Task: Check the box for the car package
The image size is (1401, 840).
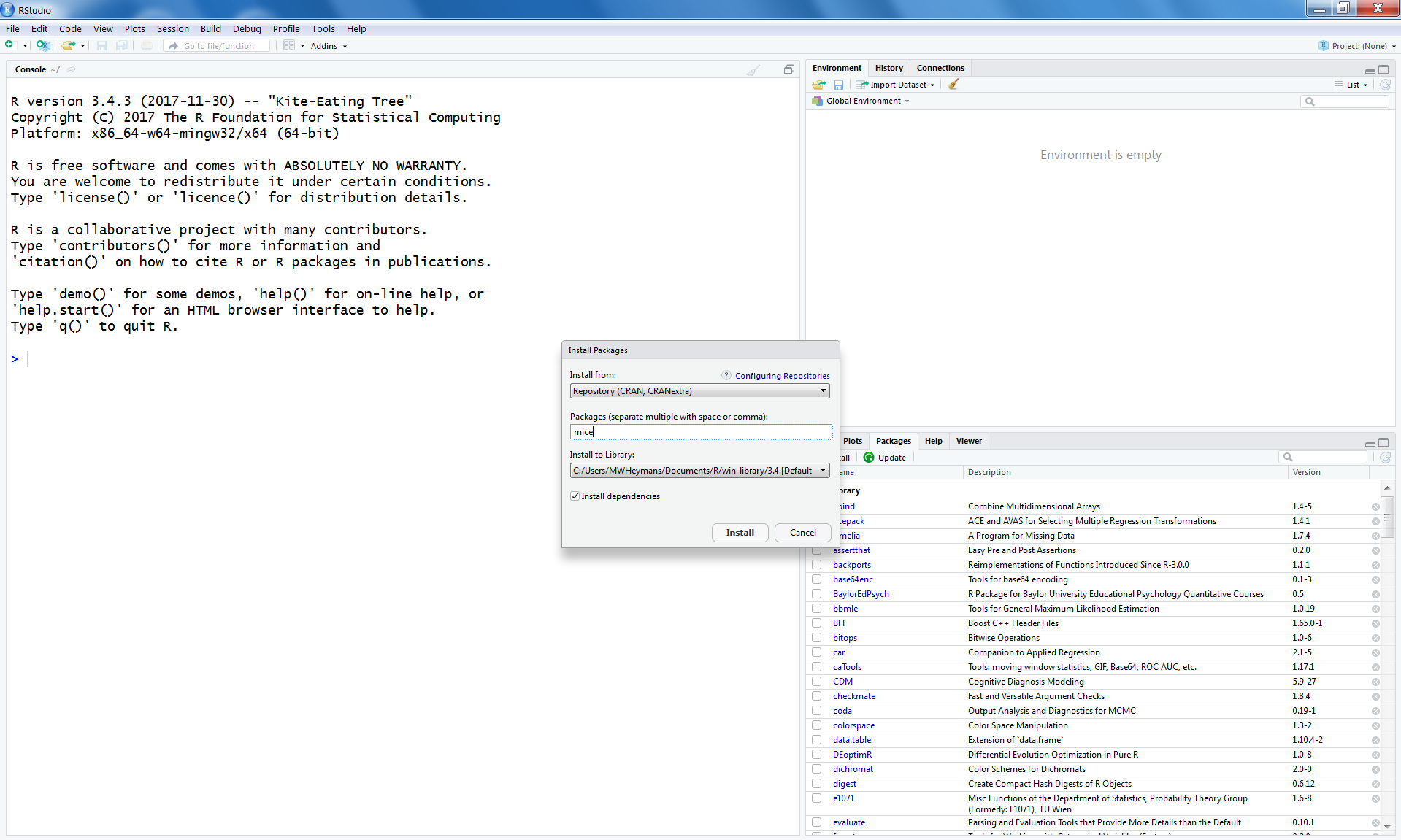Action: tap(817, 652)
